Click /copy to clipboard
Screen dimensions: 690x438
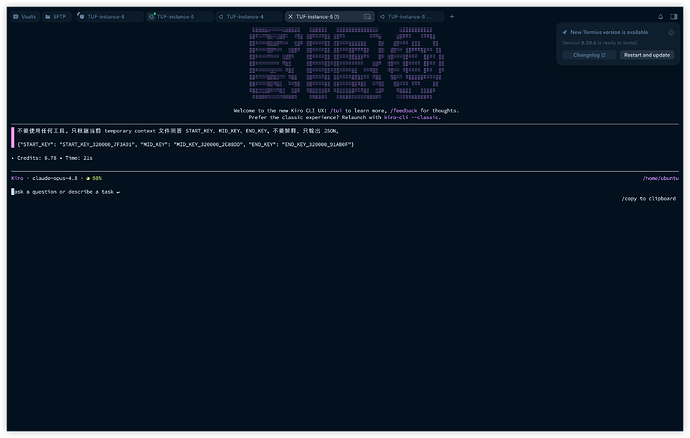649,199
